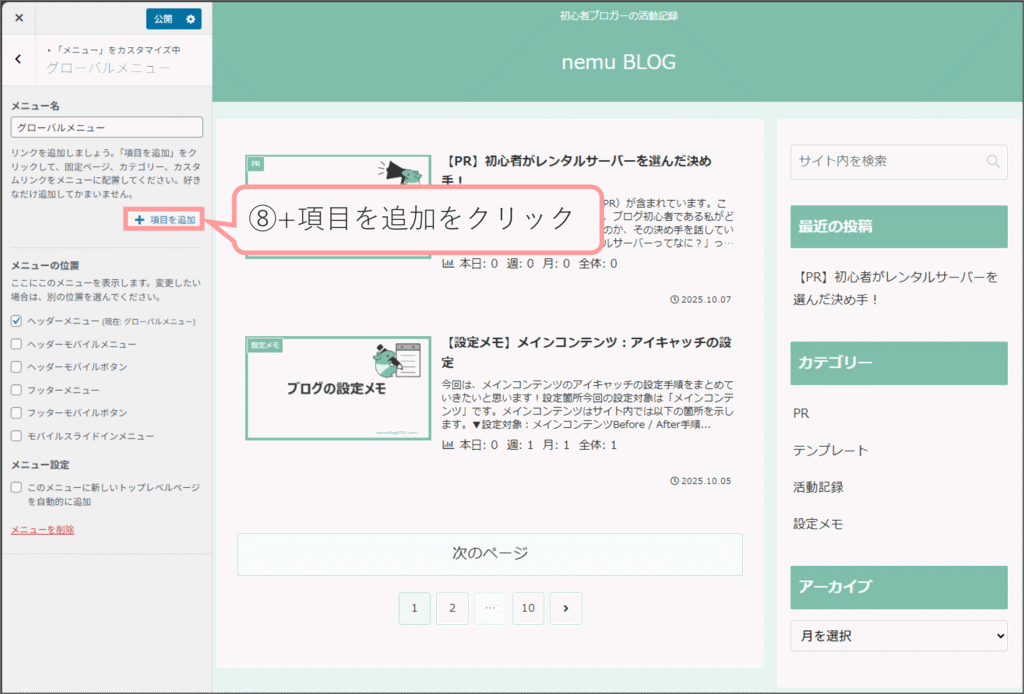Uncheck the ヘッダーメニュー checkbox

coord(16,321)
